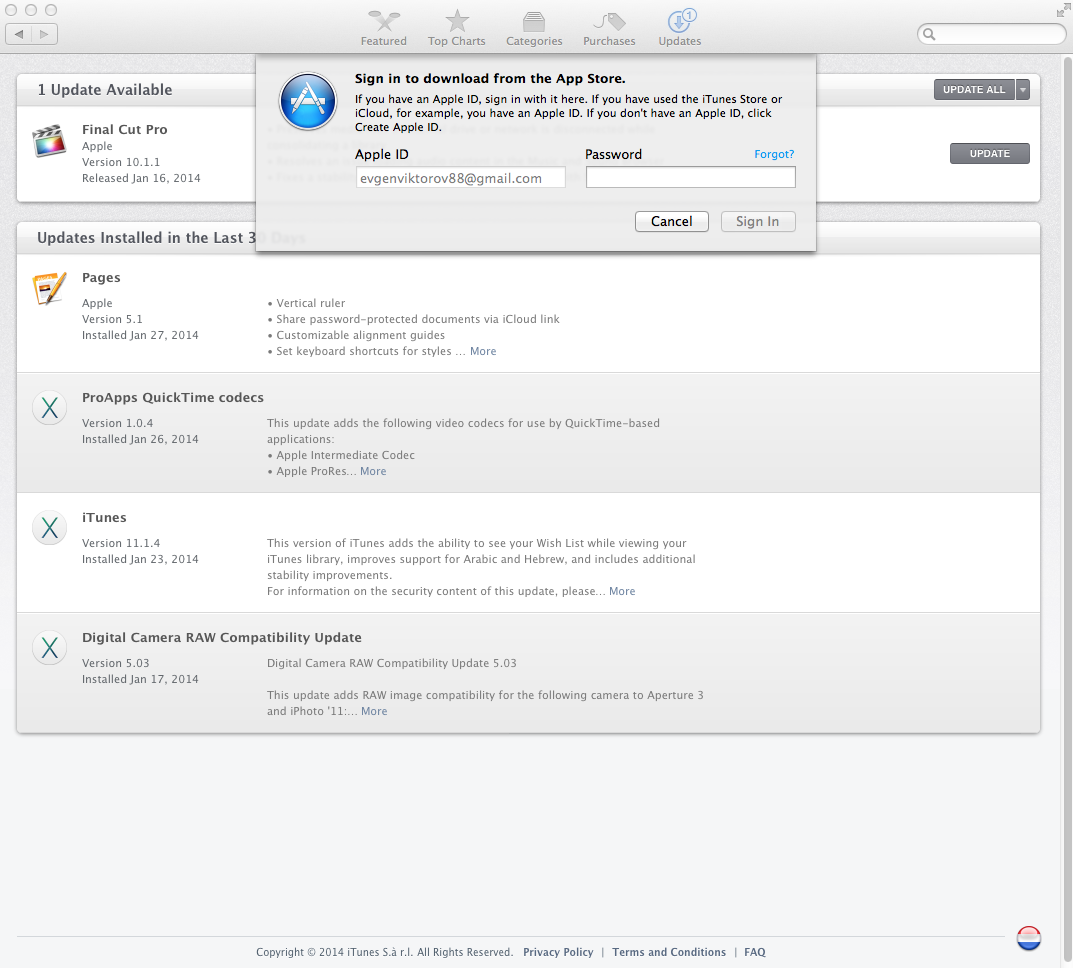Click the forward navigation arrow
Screen dimensions: 1073x968
[x=44, y=34]
